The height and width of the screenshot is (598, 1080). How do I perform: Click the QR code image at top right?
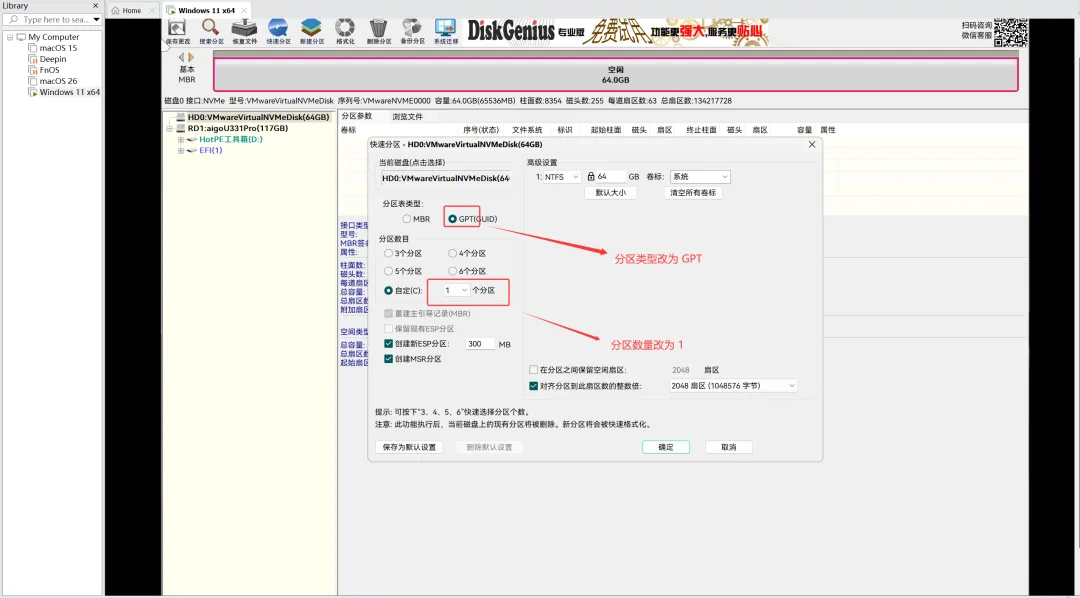coord(1011,32)
